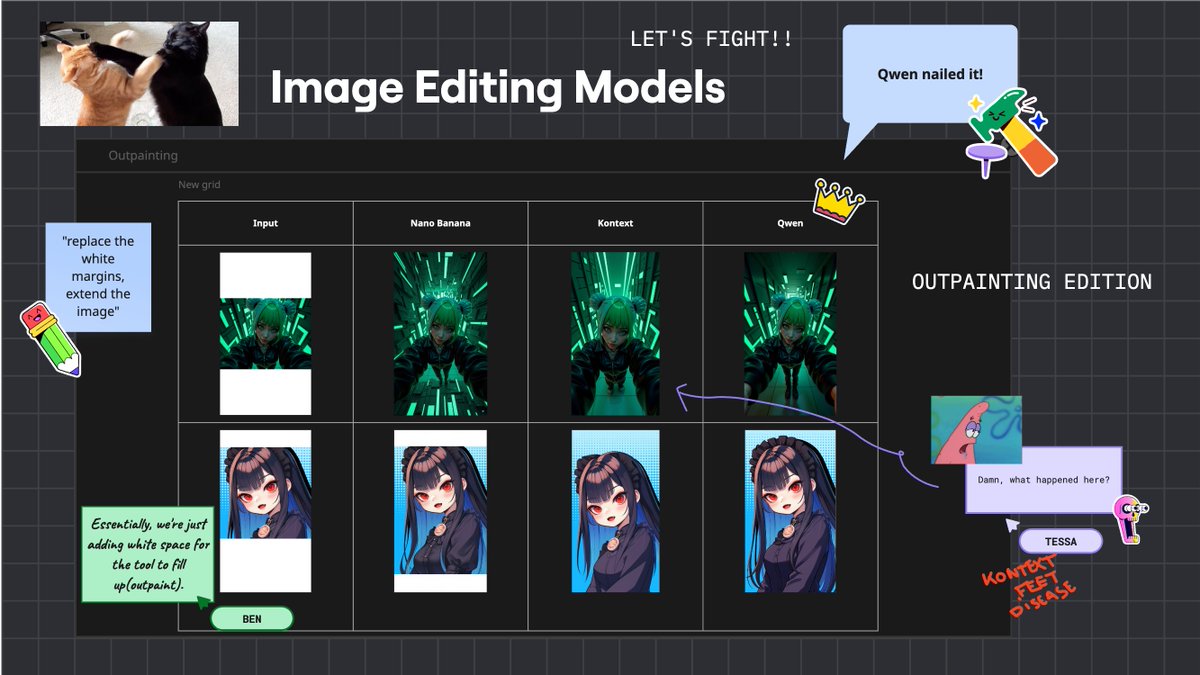Open the Kontext green-hair outpainted image
Screen dimensions: 1200x675
click(x=615, y=334)
